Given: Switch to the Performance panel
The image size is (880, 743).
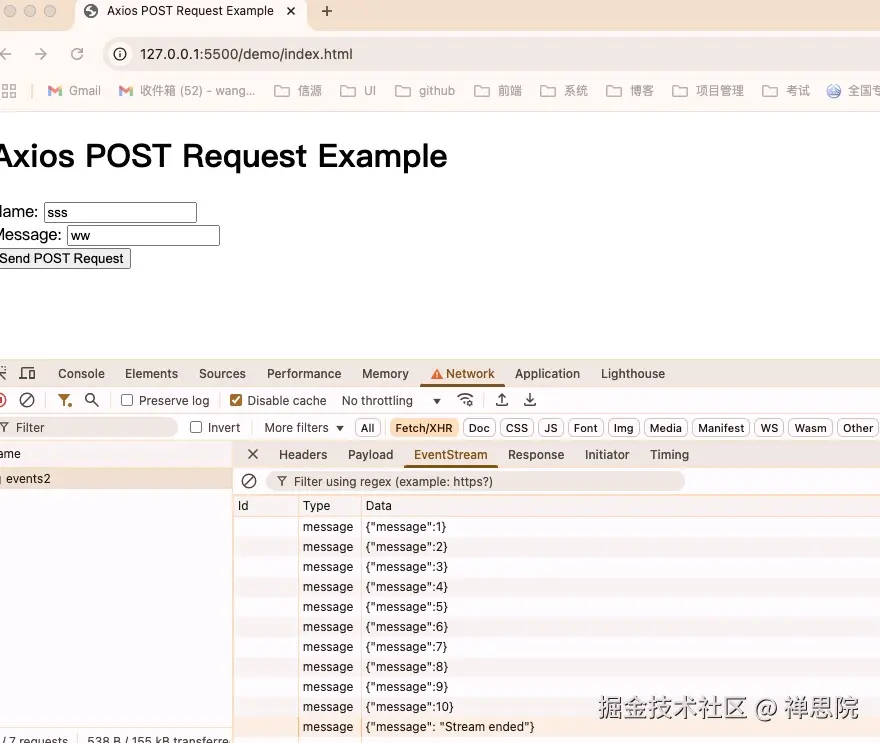Looking at the screenshot, I should coord(304,374).
